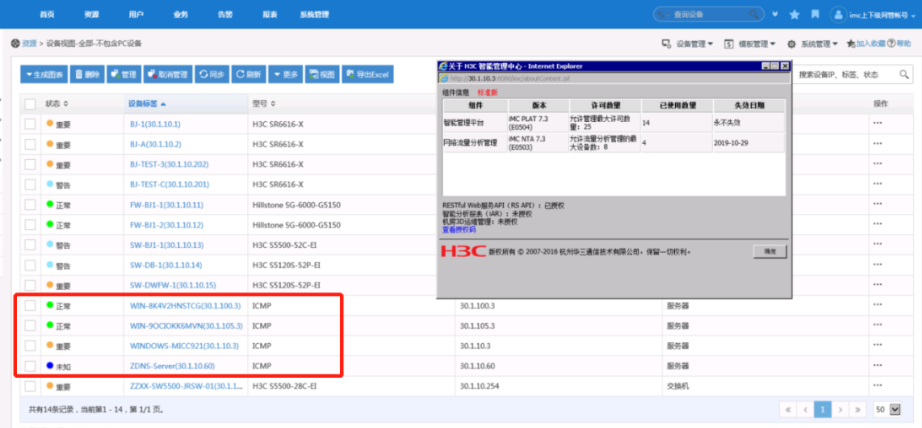922x428 pixels.
Task: Check the ZDNS-Server row checkbox
Action: [x=30, y=366]
